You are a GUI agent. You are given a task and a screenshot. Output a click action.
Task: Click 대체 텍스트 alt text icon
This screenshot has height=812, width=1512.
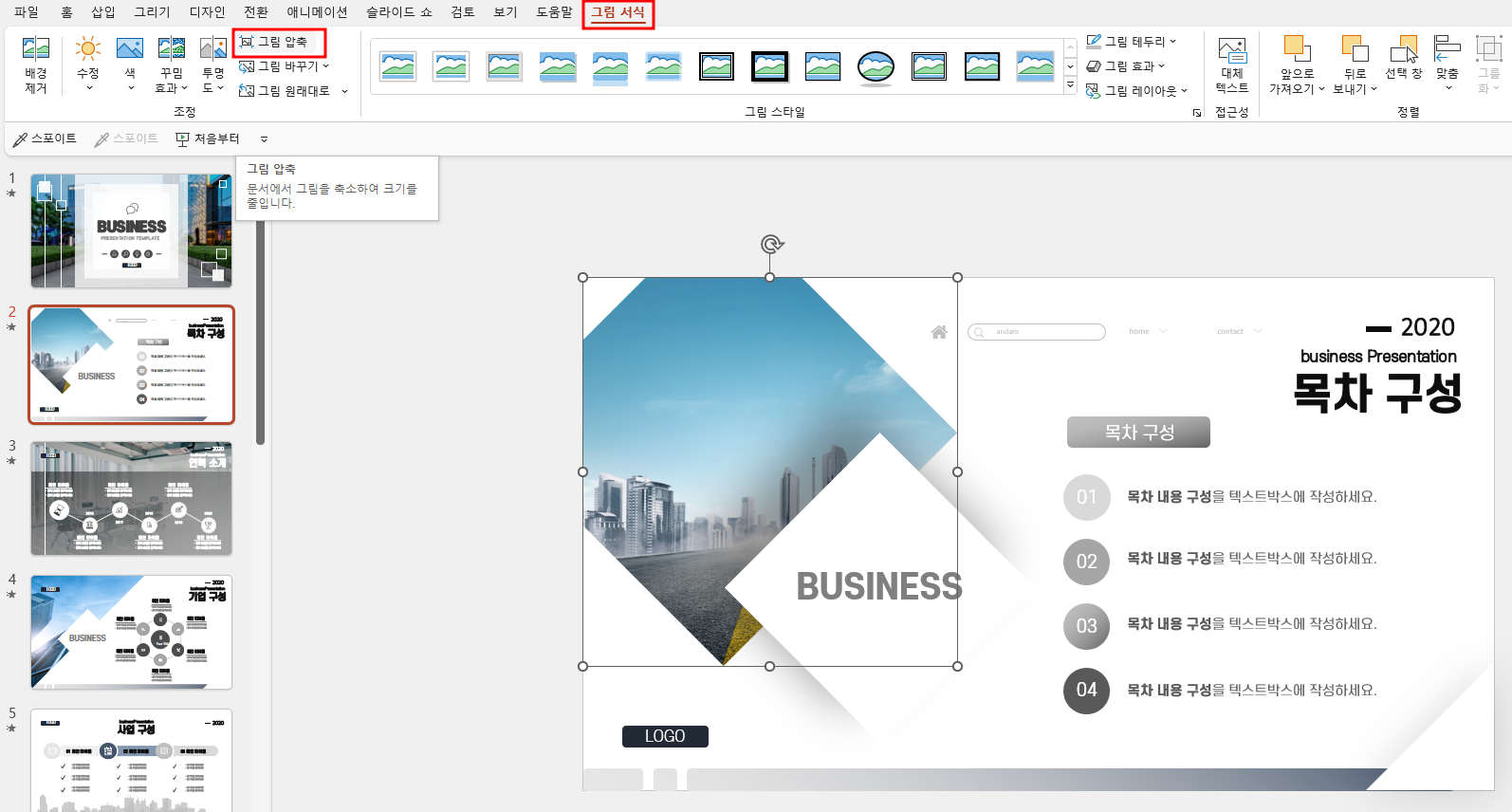click(x=1232, y=65)
